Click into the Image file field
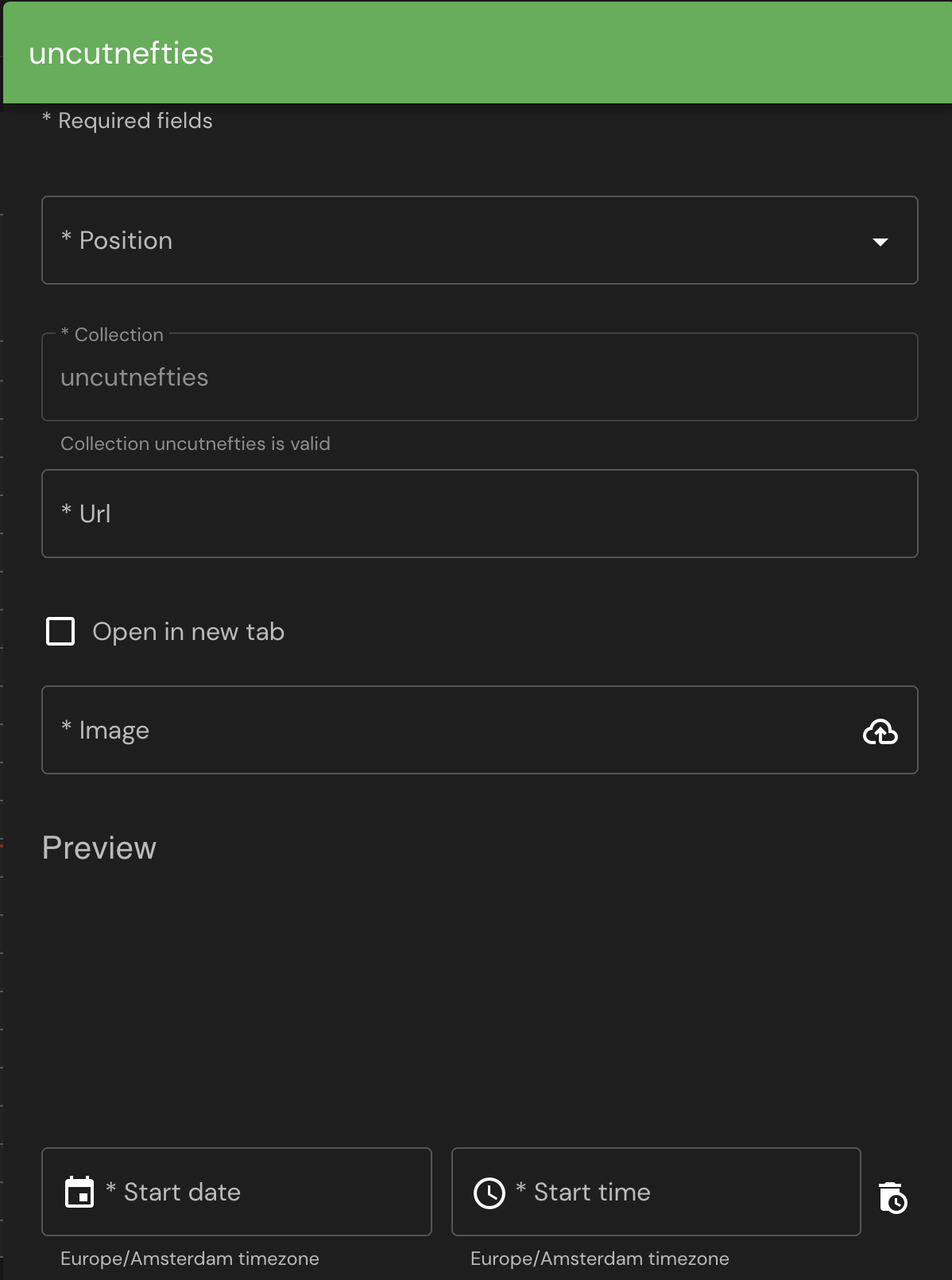Image resolution: width=952 pixels, height=1280 pixels. pos(445,730)
